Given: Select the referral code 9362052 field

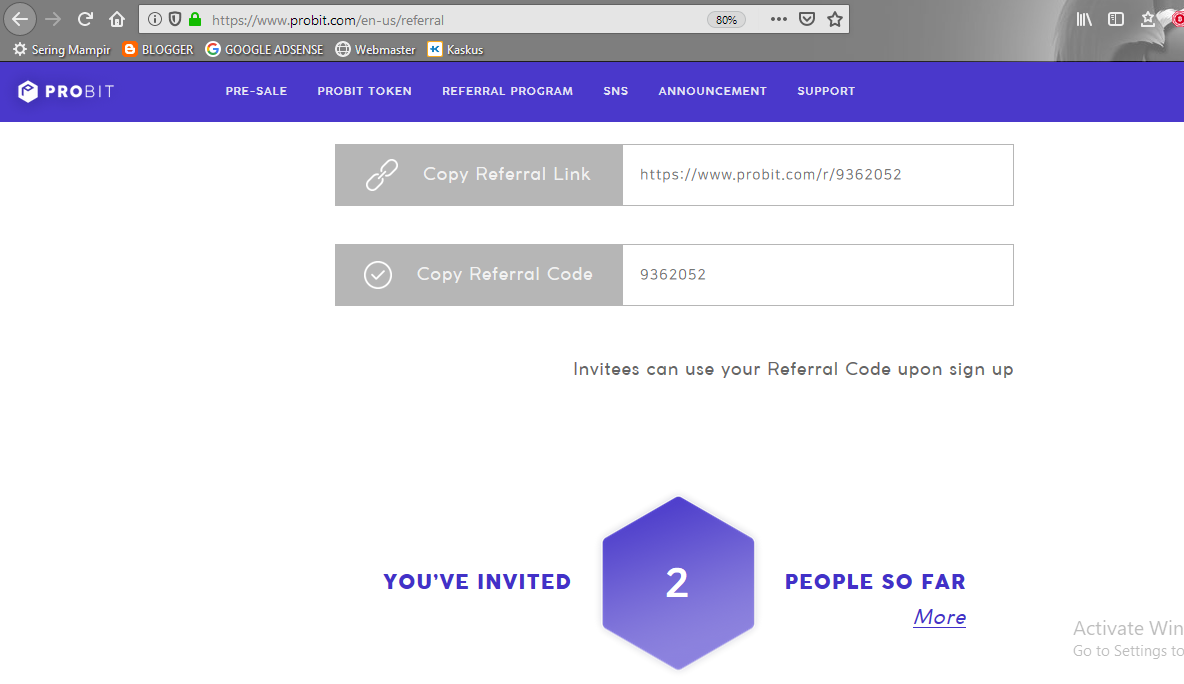Looking at the screenshot, I should tap(818, 275).
